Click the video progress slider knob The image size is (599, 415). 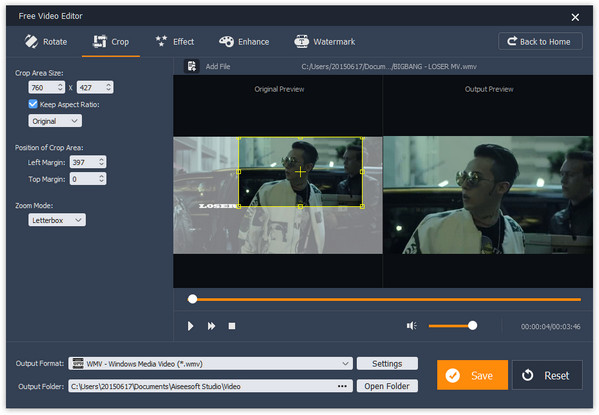pyautogui.click(x=193, y=299)
